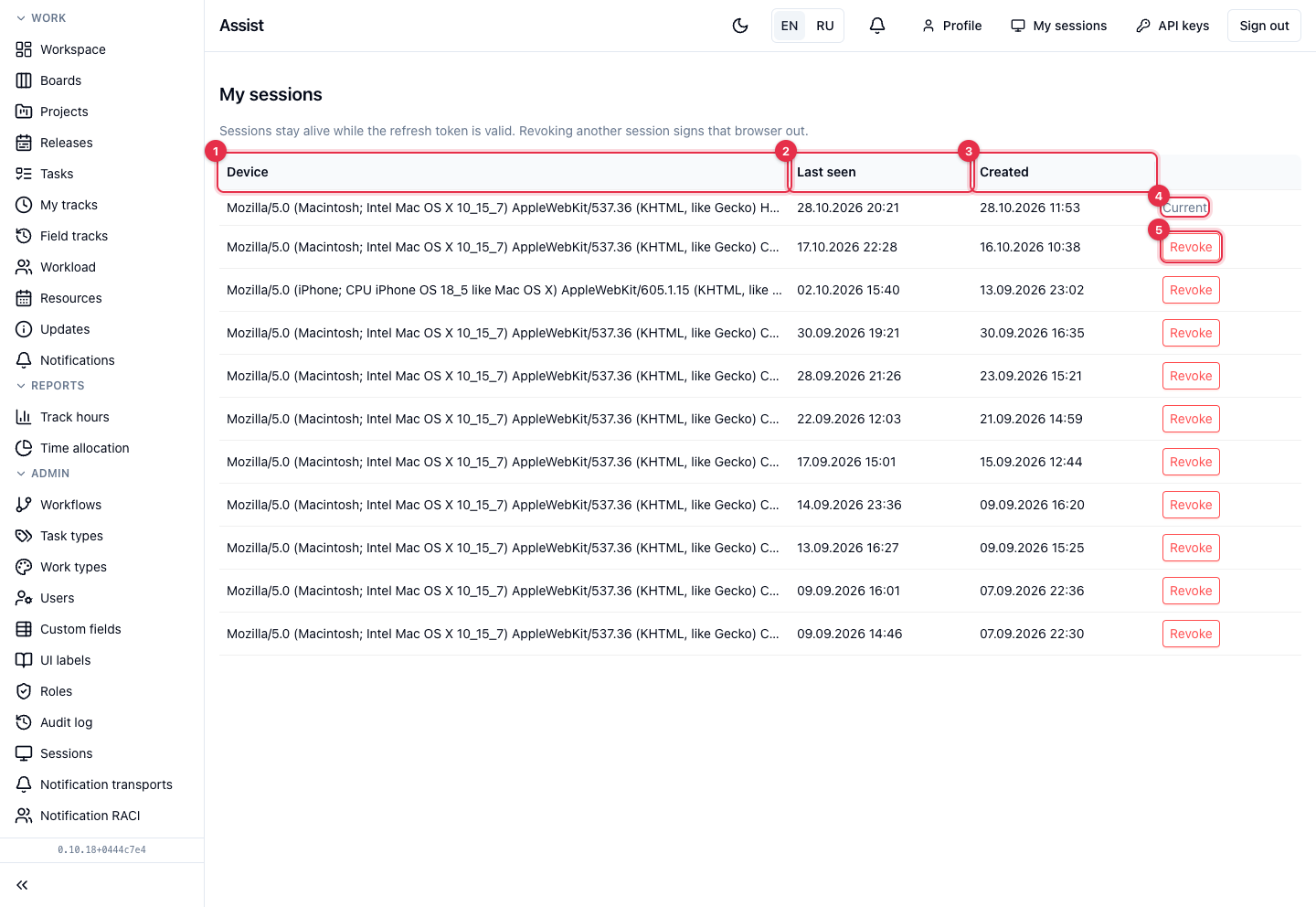Open My sessions in top navigation
The height and width of the screenshot is (907, 1316).
(x=1058, y=26)
